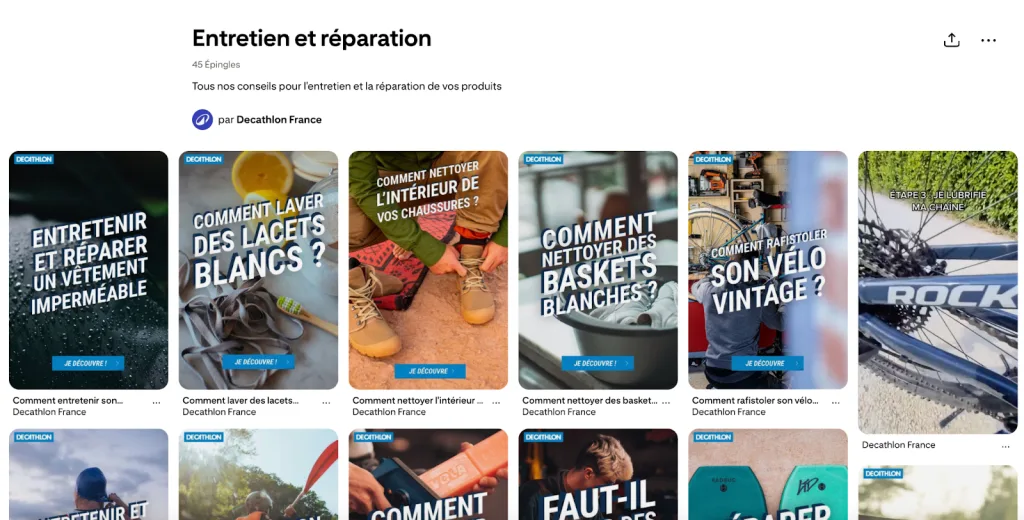
Task: Open more options for the bike chain pin
Action: point(1005,447)
